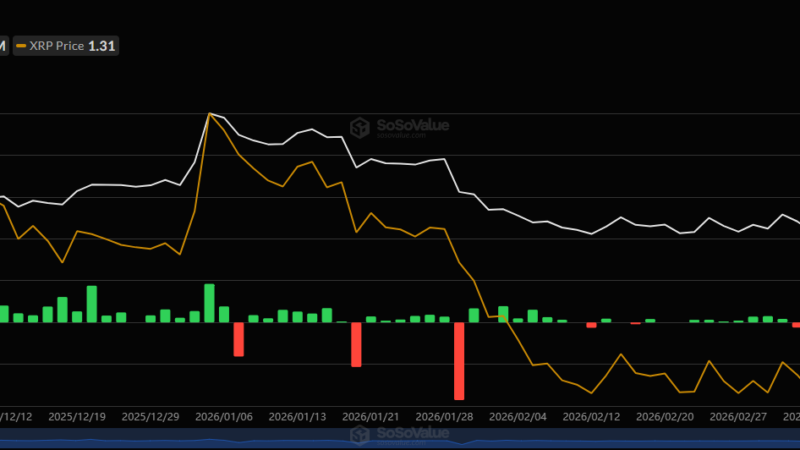Screen dimensions: 800x450
Task: Click the 2025/12/29 date label
Action: [151, 417]
